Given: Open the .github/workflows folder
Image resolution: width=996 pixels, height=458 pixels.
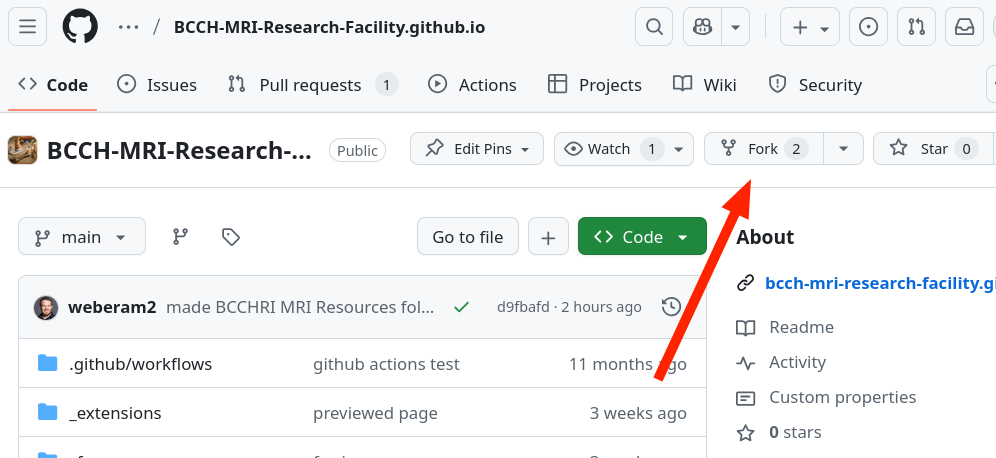Looking at the screenshot, I should pos(141,364).
